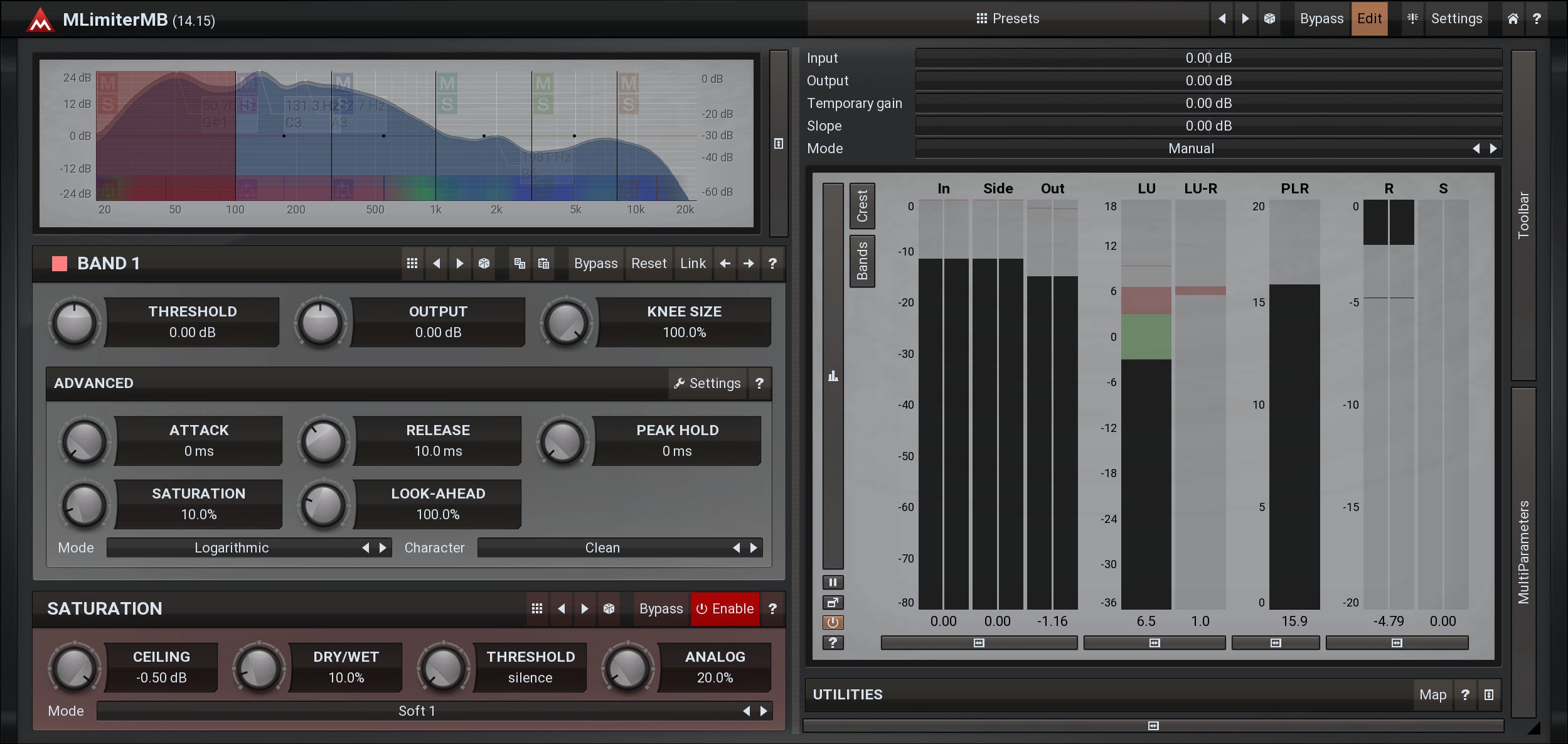
Task: Randomize Band 1 with dice icon
Action: [x=484, y=264]
